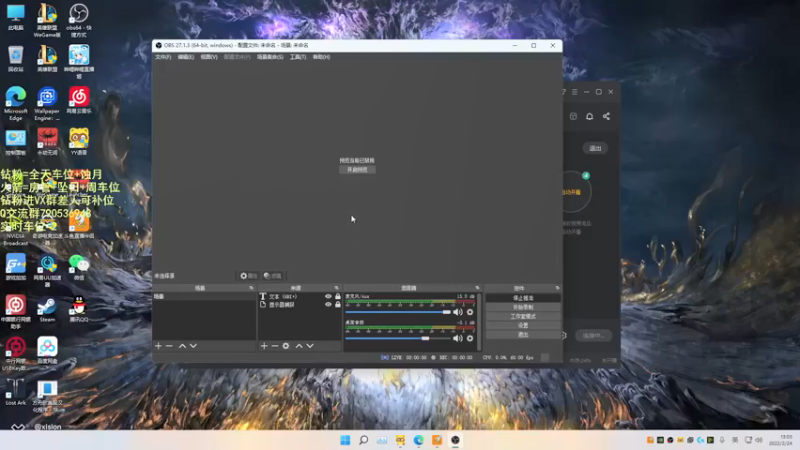Click the start recording button in Controls
Viewport: 800px width, 450px height.
pos(523,307)
